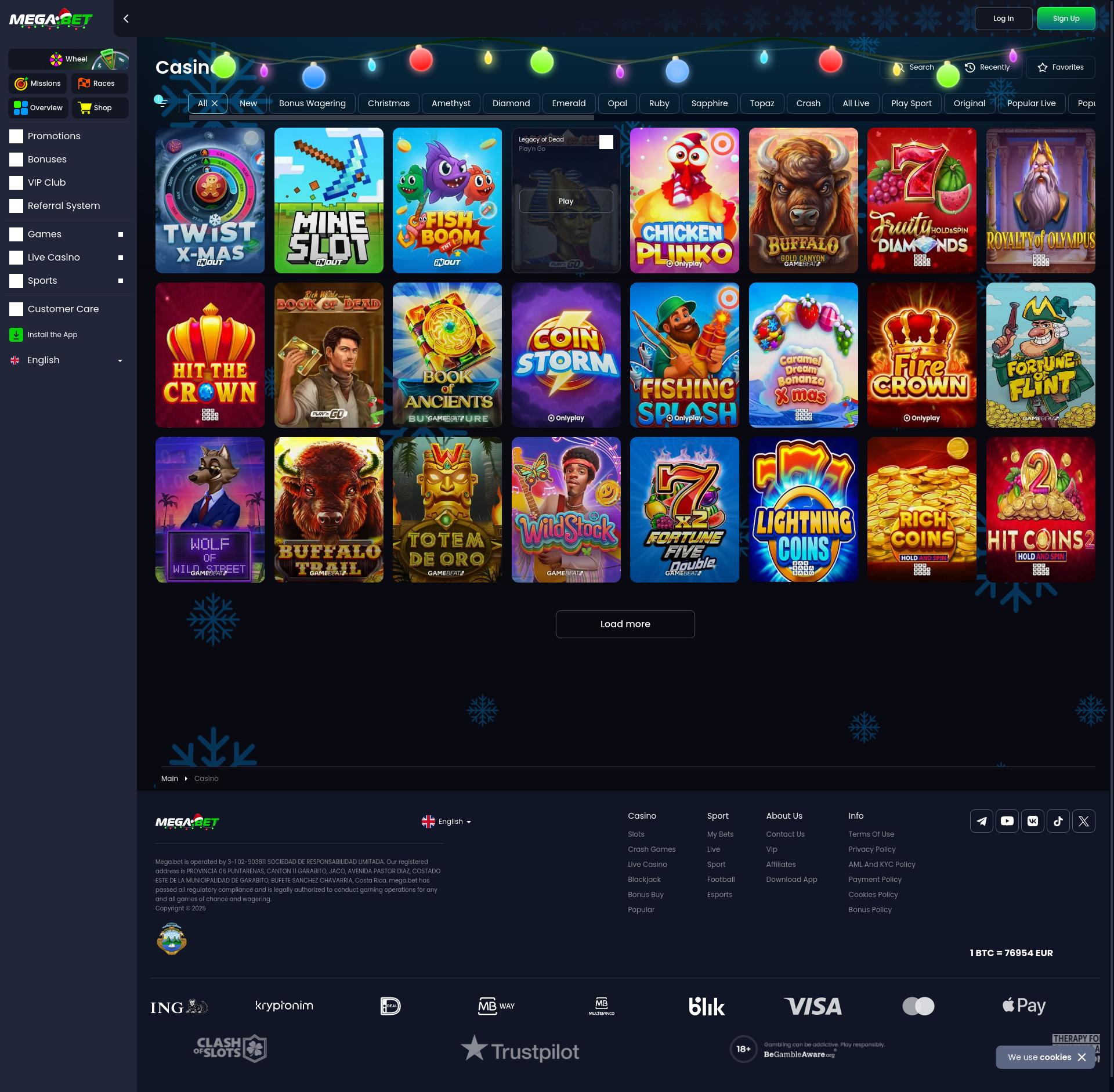
Task: Open the Telegram icon in the footer
Action: pos(981,821)
